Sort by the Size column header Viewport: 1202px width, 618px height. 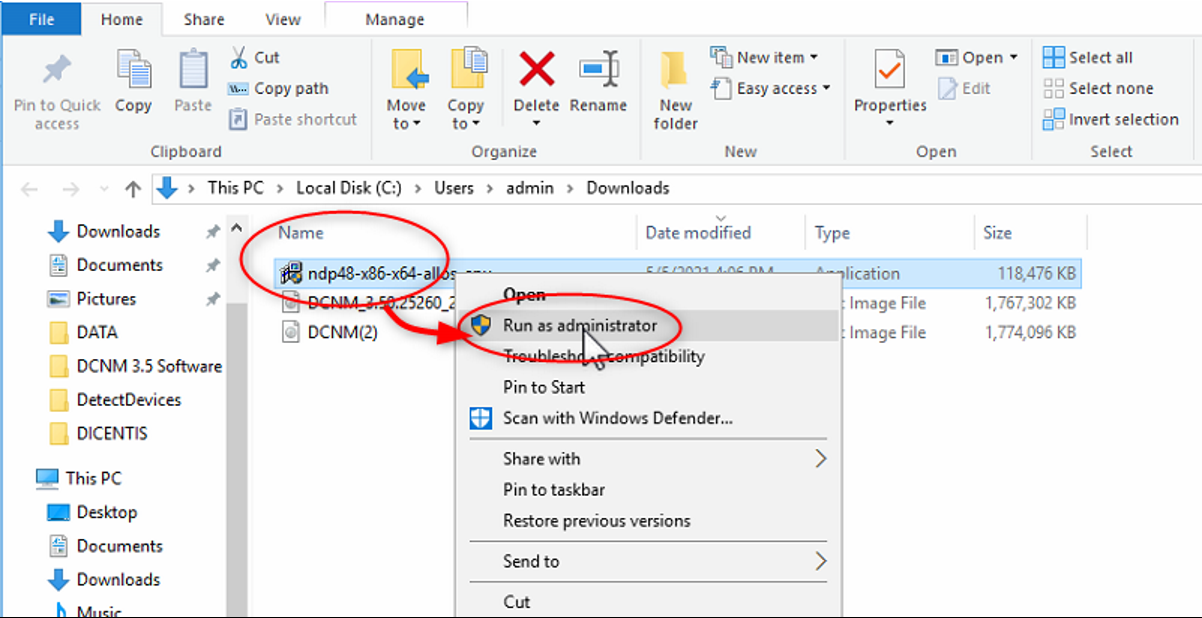[x=998, y=233]
